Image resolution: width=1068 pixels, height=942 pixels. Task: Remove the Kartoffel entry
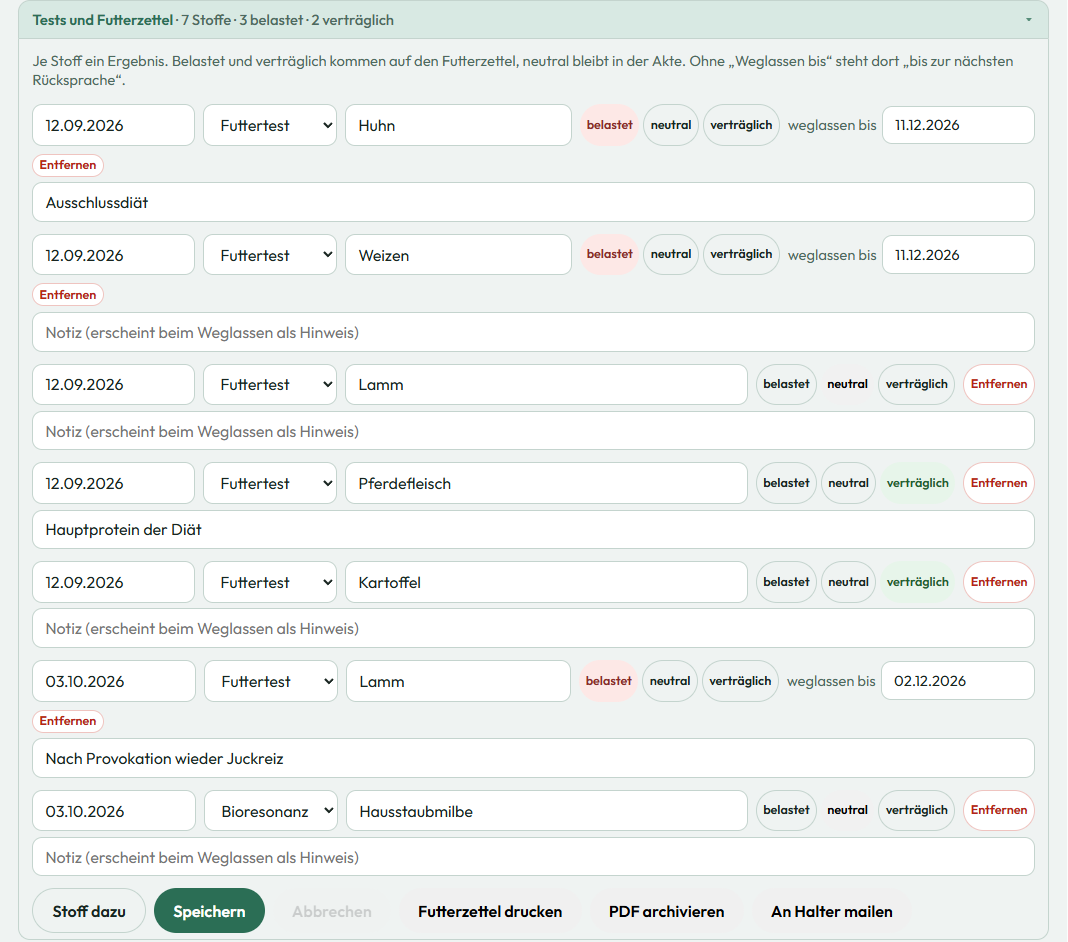coord(999,582)
